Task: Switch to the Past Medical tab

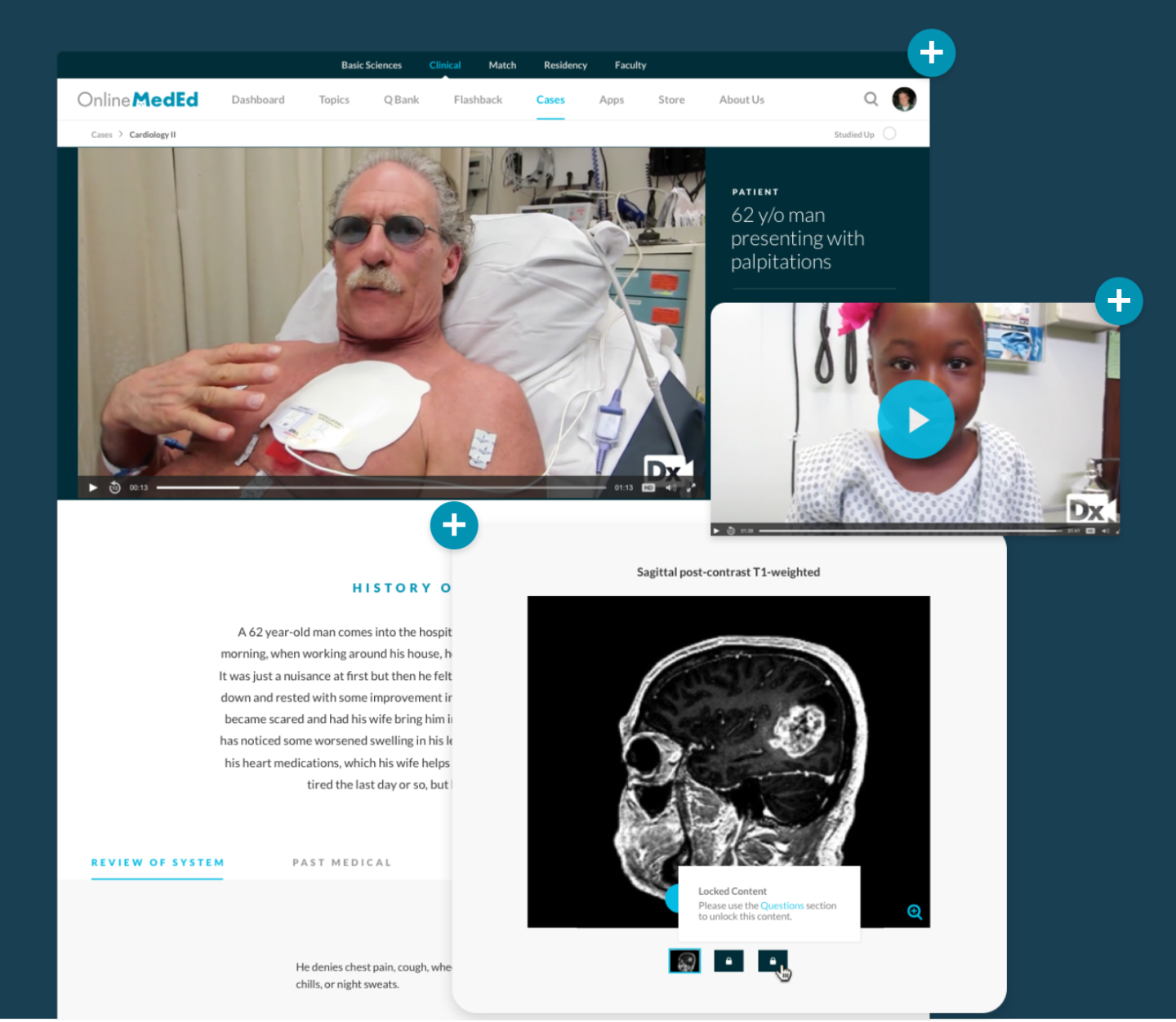Action: [x=342, y=862]
